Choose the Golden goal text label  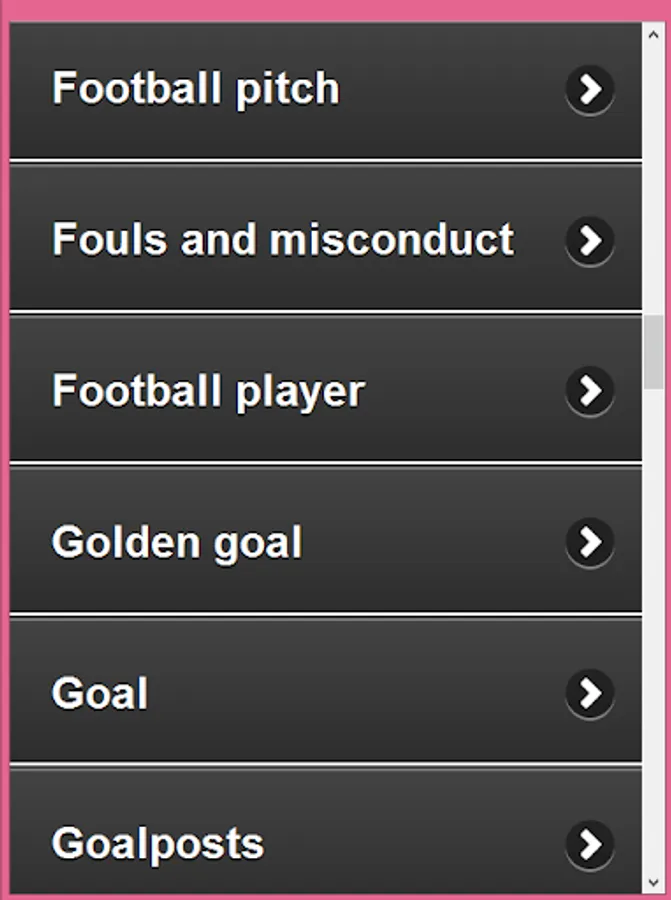point(177,543)
